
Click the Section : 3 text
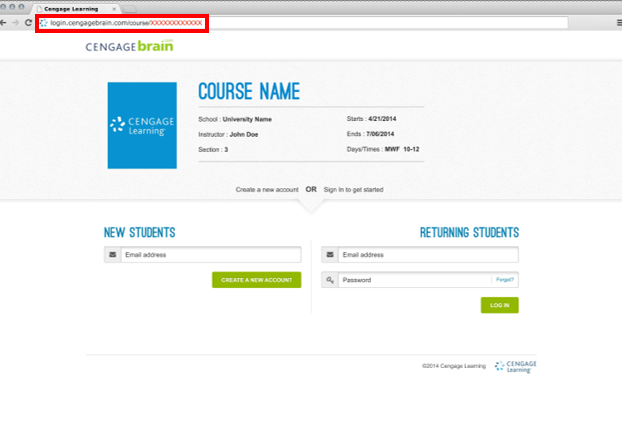click(213, 150)
